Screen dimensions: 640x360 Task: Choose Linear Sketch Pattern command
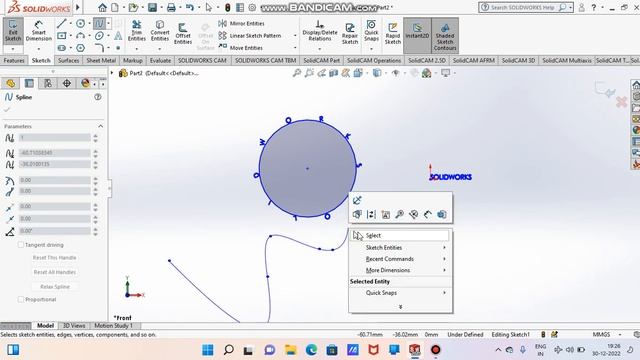coord(250,36)
